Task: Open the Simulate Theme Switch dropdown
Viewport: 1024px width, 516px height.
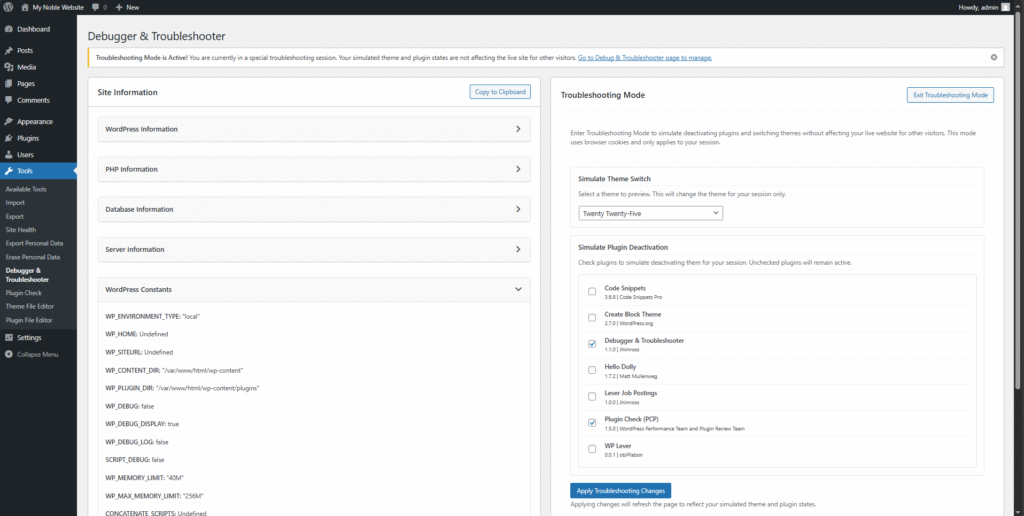Action: [x=650, y=213]
